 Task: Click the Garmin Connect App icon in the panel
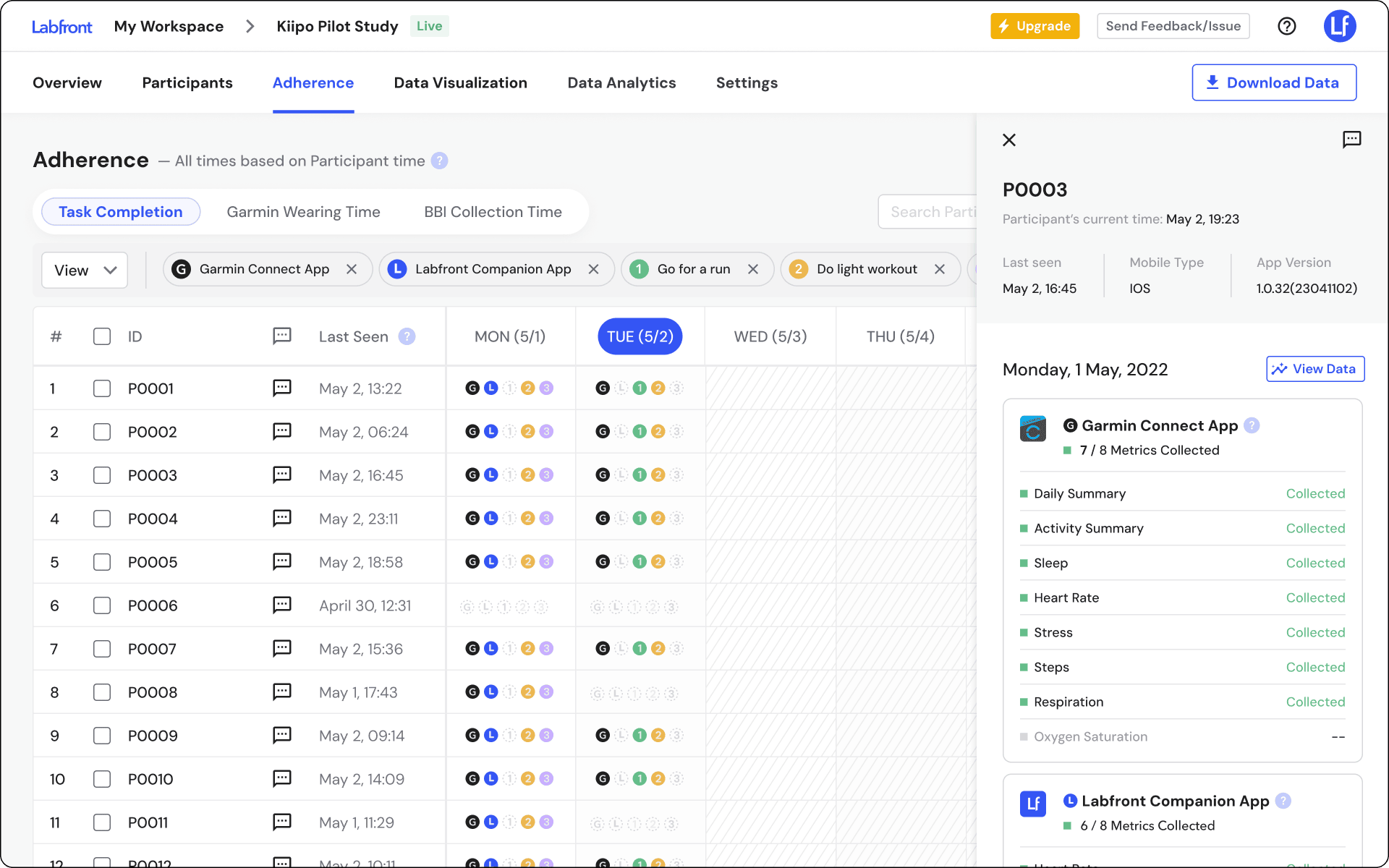click(x=1033, y=428)
